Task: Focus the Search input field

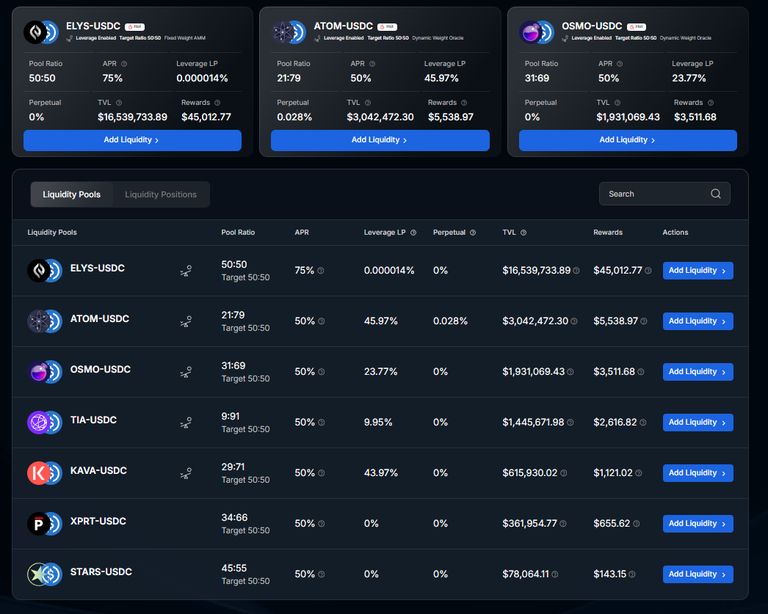Action: [655, 194]
